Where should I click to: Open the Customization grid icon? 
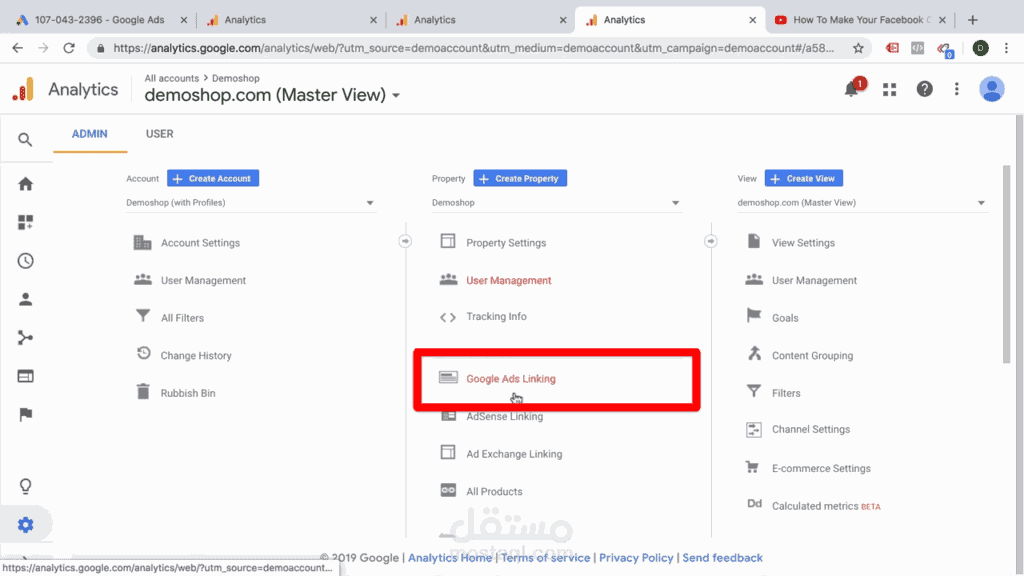point(27,222)
